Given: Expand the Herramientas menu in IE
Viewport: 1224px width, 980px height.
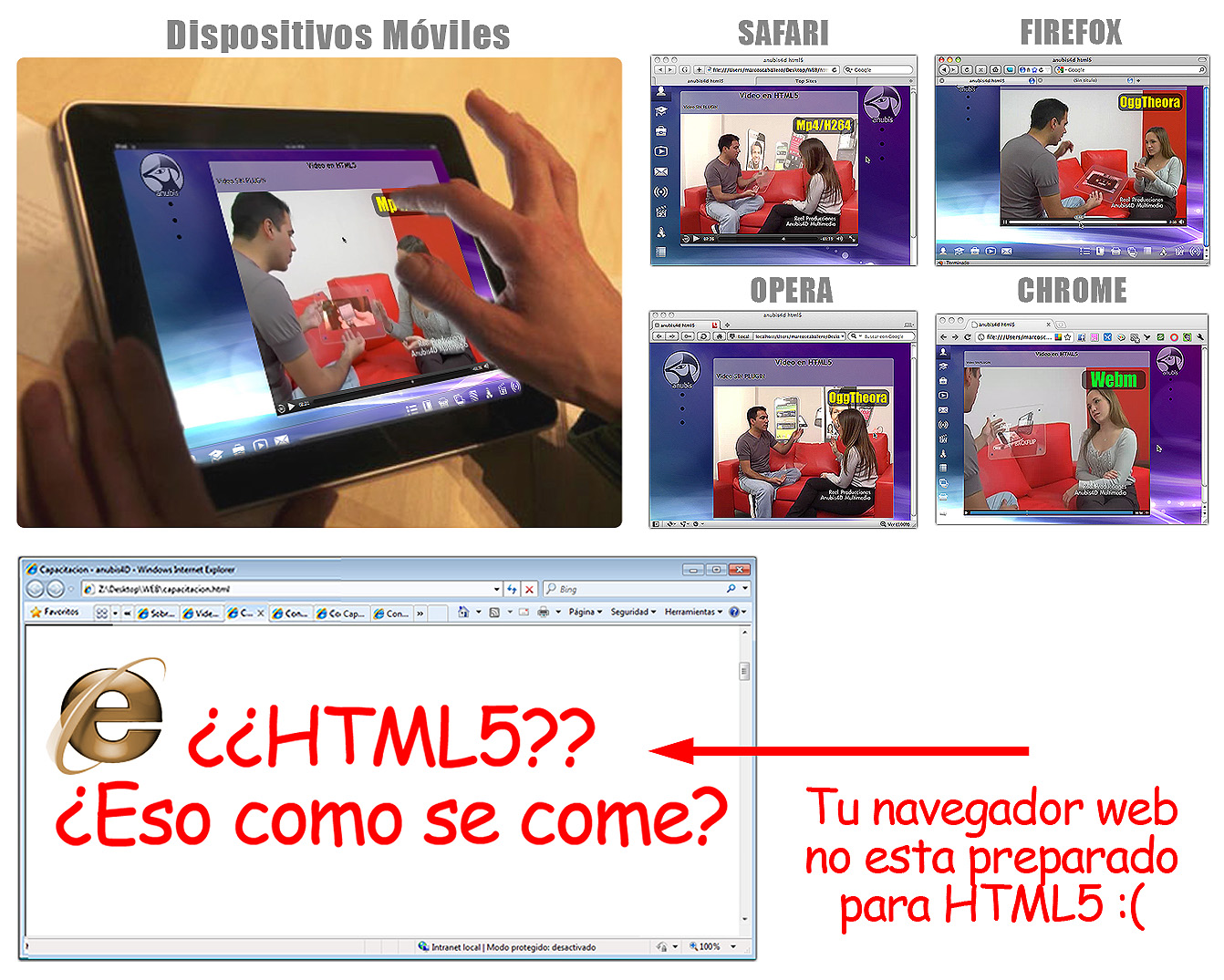Looking at the screenshot, I should tap(693, 613).
